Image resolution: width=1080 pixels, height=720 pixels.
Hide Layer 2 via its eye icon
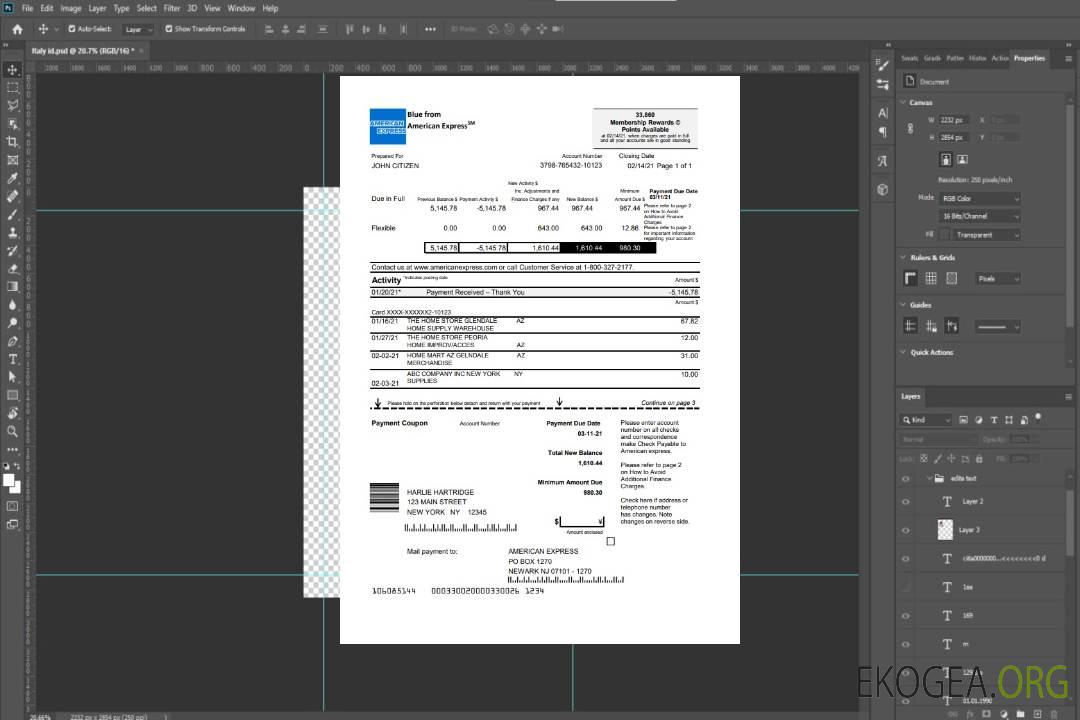click(906, 502)
